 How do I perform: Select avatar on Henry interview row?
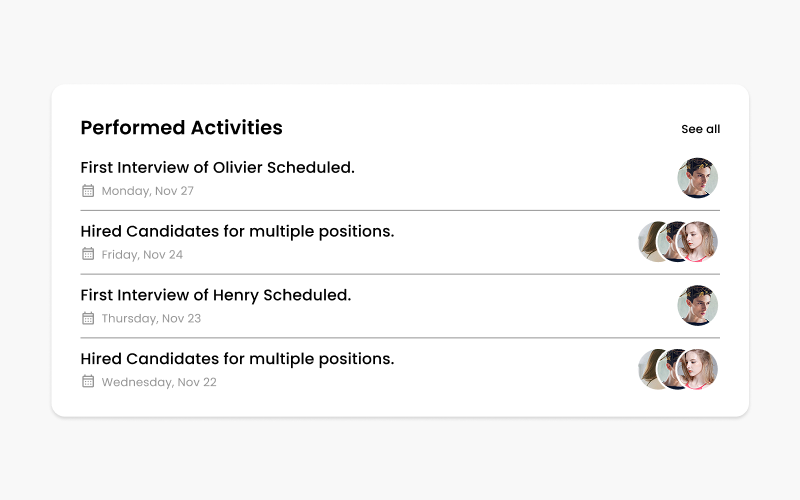pos(697,305)
